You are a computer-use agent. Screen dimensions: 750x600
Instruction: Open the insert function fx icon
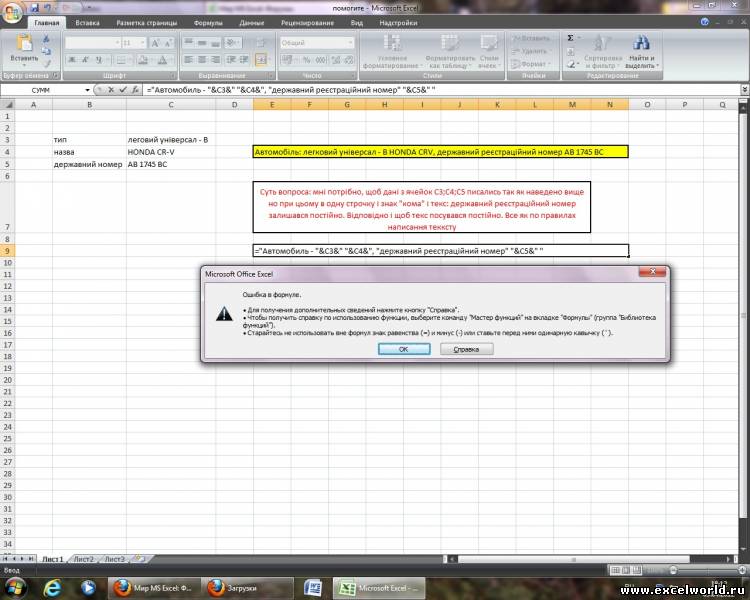tap(135, 89)
